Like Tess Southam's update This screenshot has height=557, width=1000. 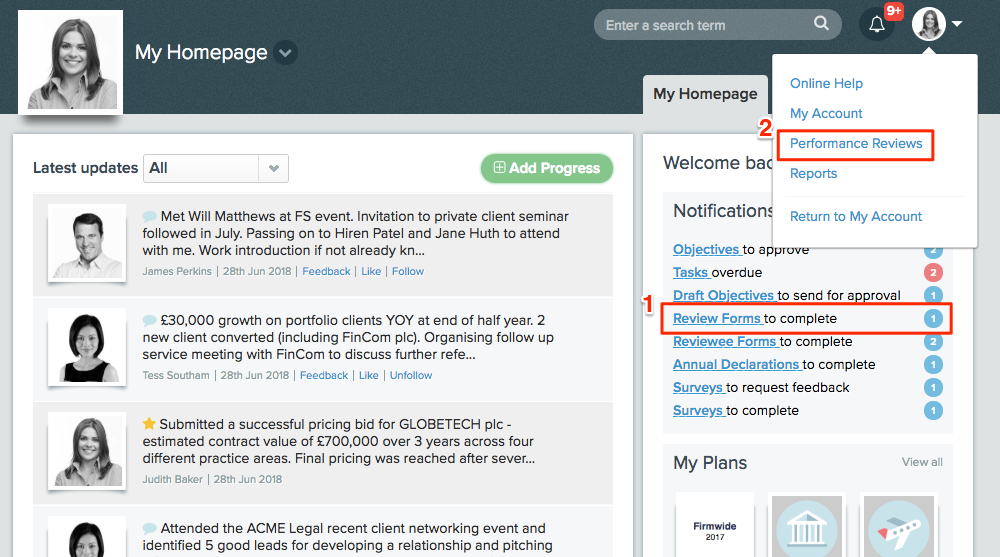click(369, 375)
